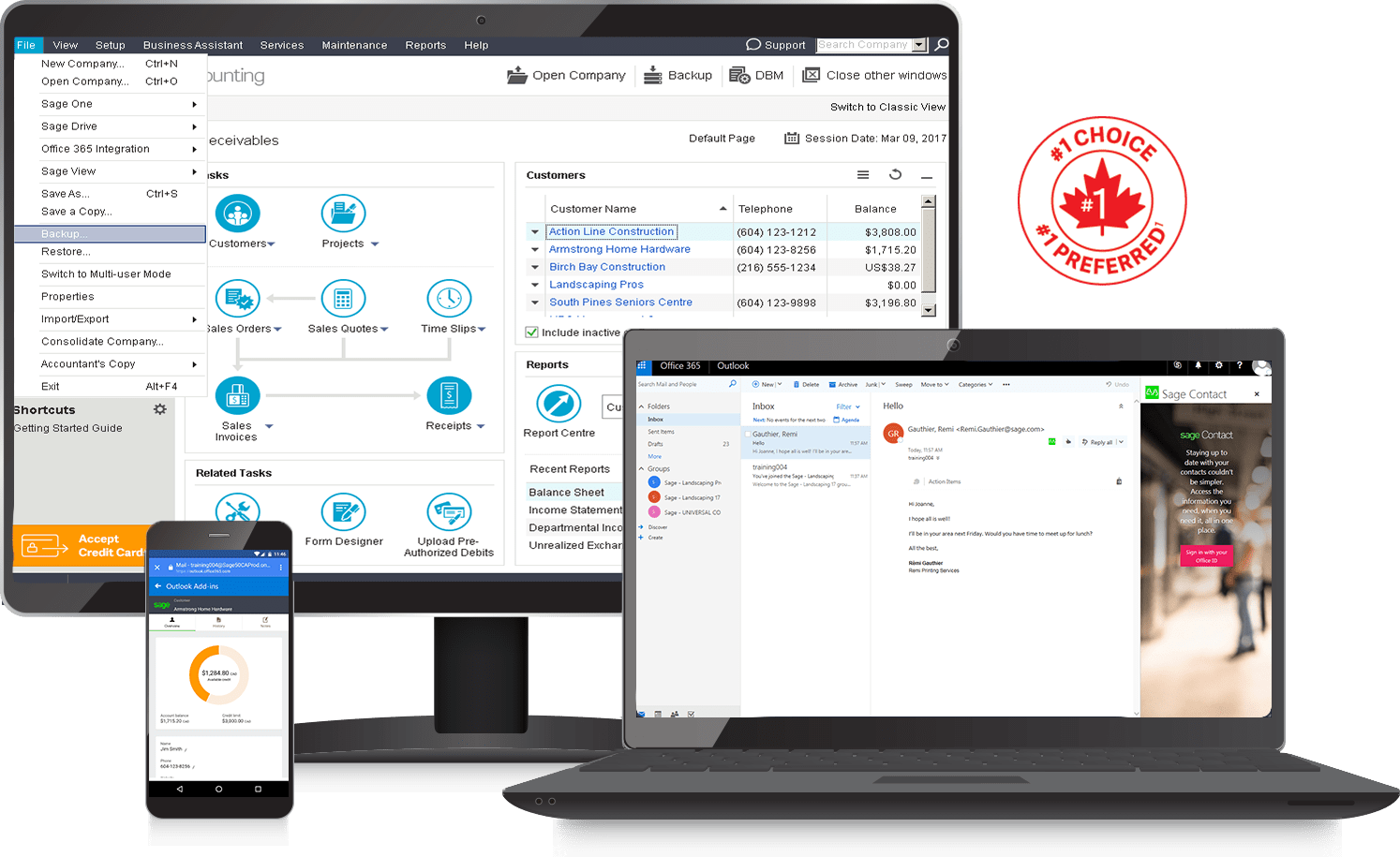Open the Customers panel list options icon
This screenshot has height=857, width=1400.
(x=863, y=175)
